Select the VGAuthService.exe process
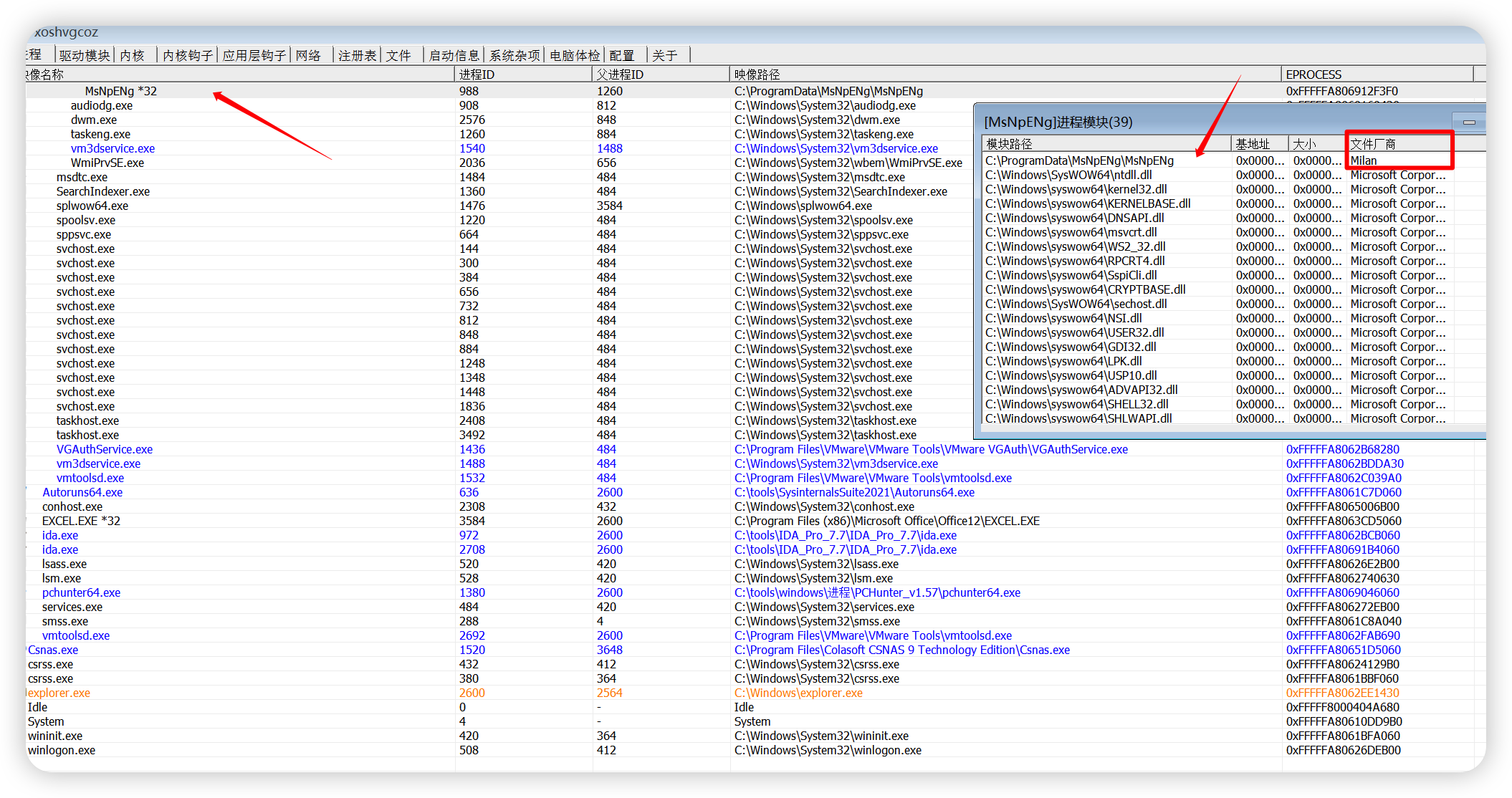 click(104, 449)
